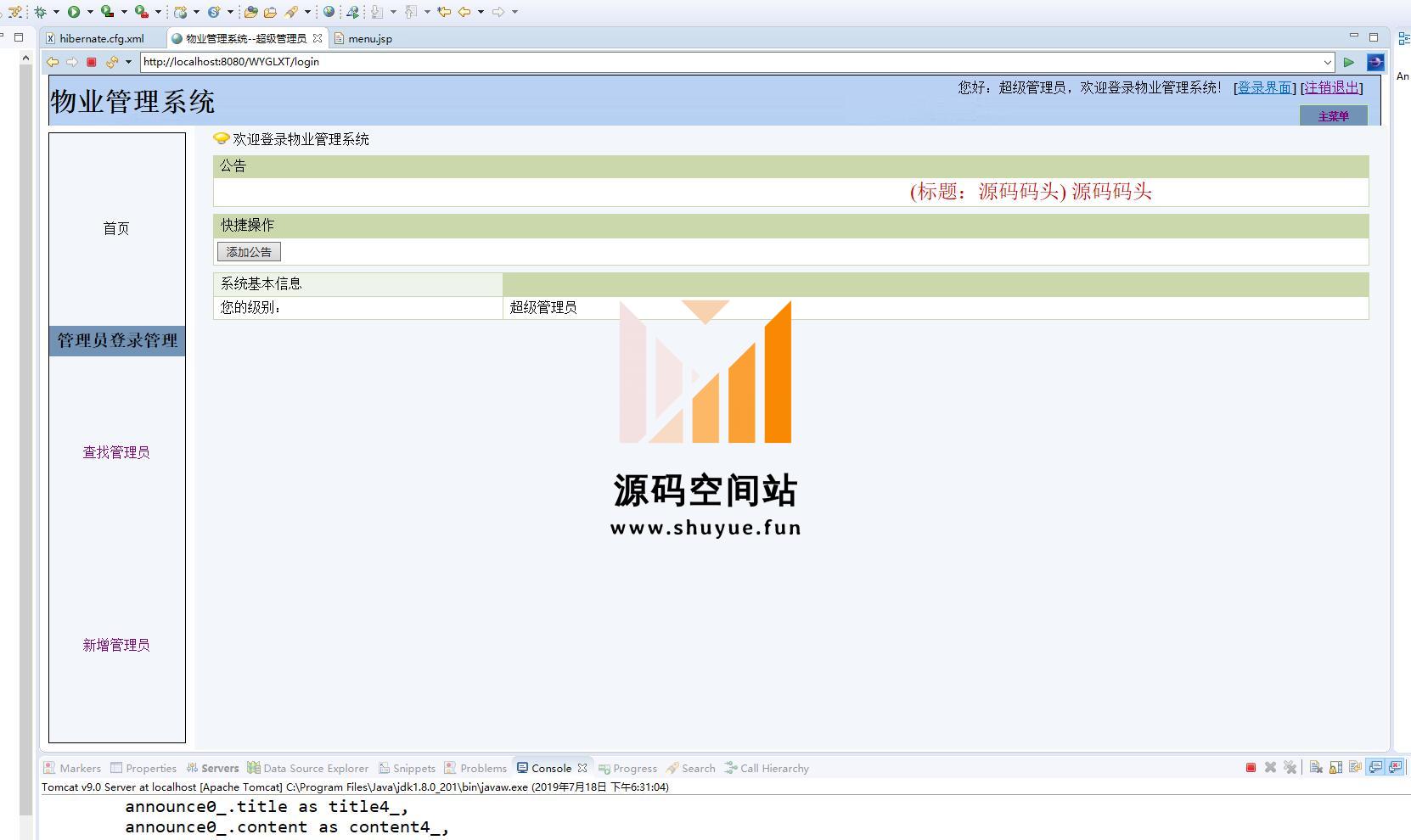Refresh the internal browser page

pos(112,62)
